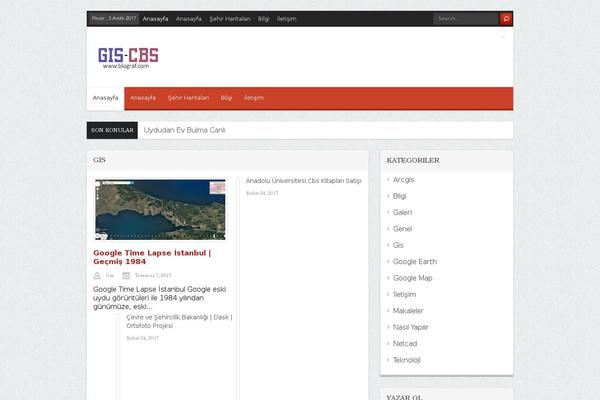Open Çevre ve Şehircilik Bakanlığı Dask post
600x400 pixels.
[x=179, y=322]
